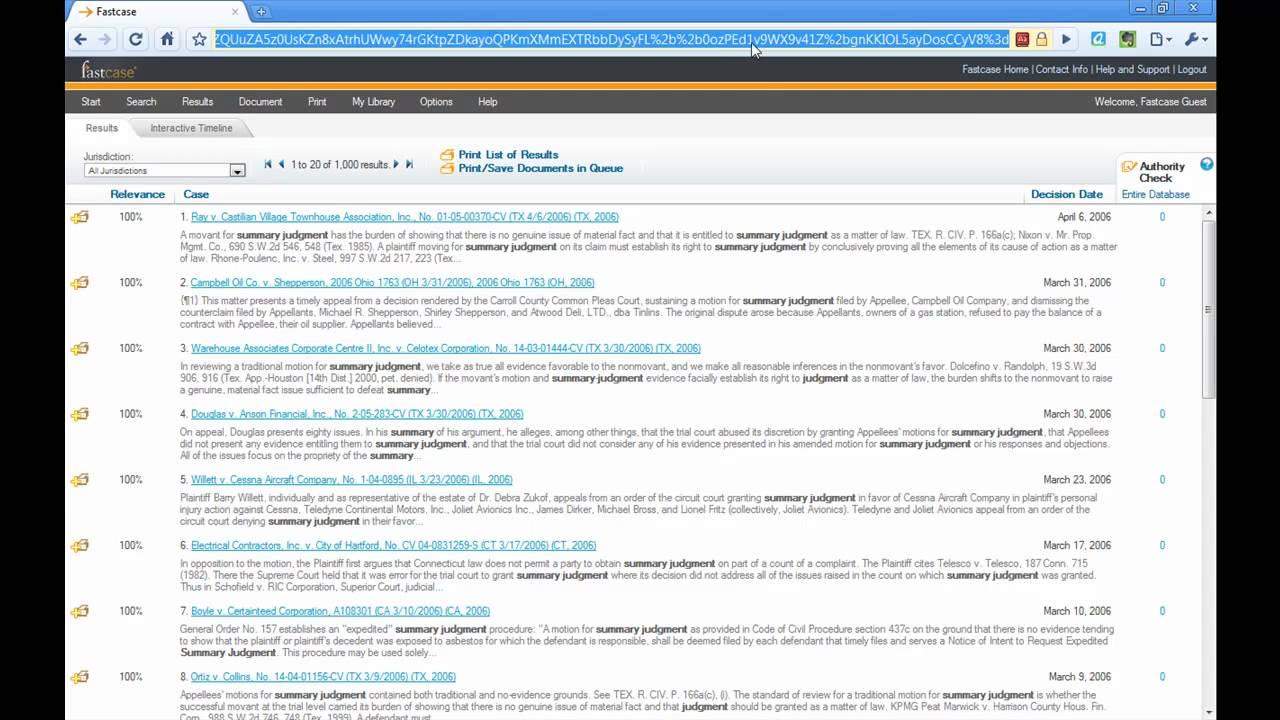Click the results vertical scrollbar
This screenshot has height=720, width=1280.
[x=1209, y=310]
